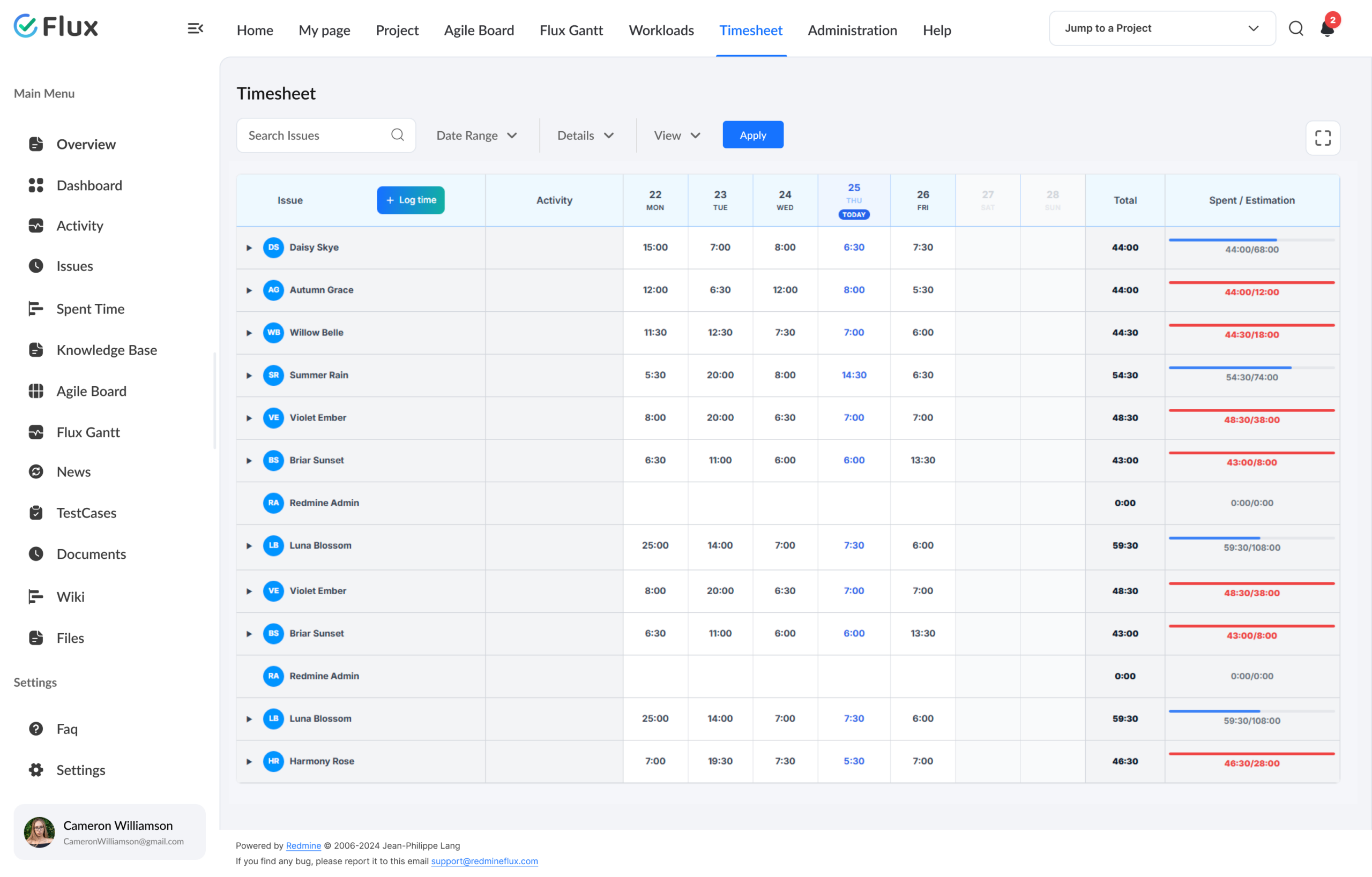1372x877 pixels.
Task: Open the Details dropdown
Action: 585,136
